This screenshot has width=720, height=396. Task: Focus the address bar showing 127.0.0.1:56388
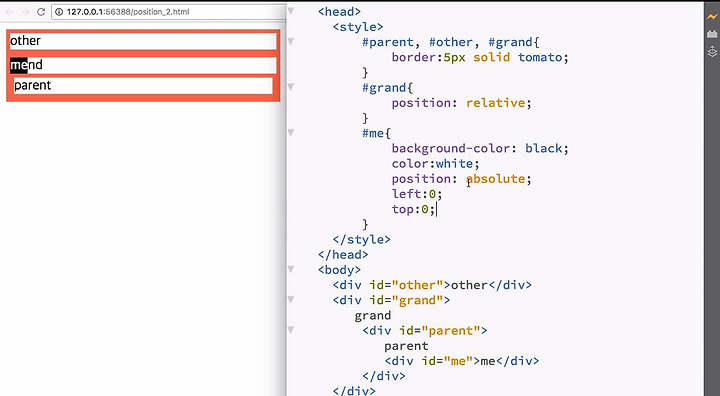coord(169,12)
